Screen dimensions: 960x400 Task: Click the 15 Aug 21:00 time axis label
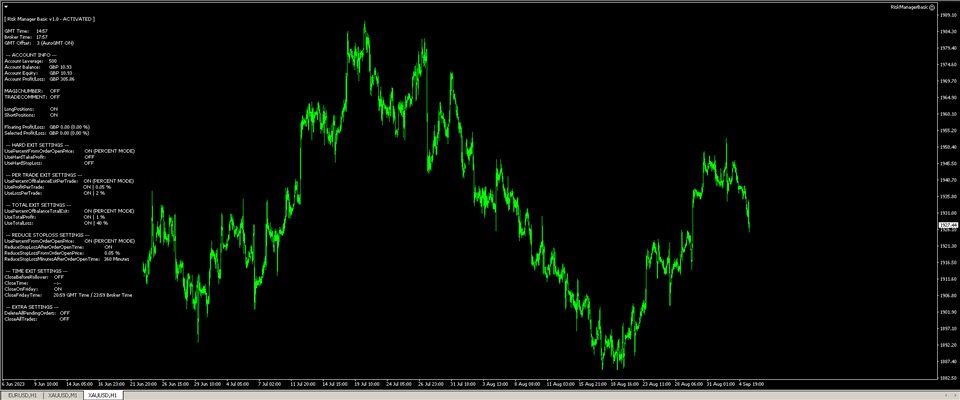(x=591, y=385)
